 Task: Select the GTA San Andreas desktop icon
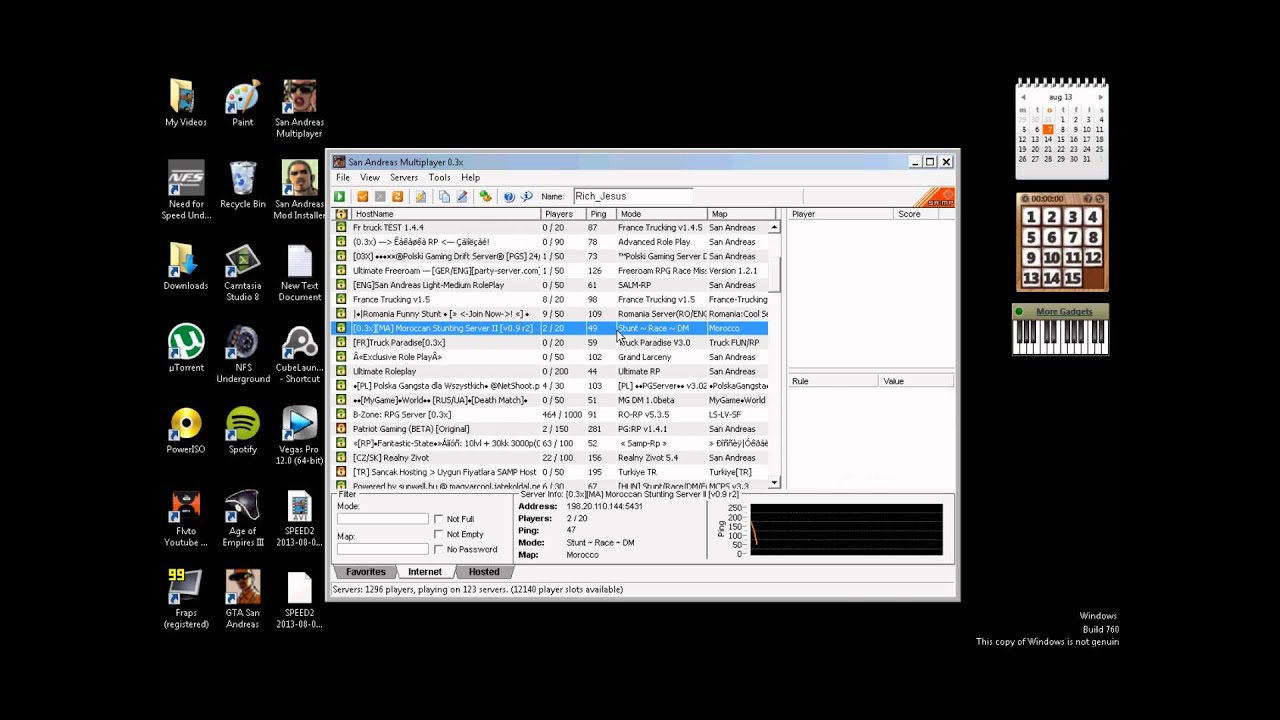(x=242, y=599)
